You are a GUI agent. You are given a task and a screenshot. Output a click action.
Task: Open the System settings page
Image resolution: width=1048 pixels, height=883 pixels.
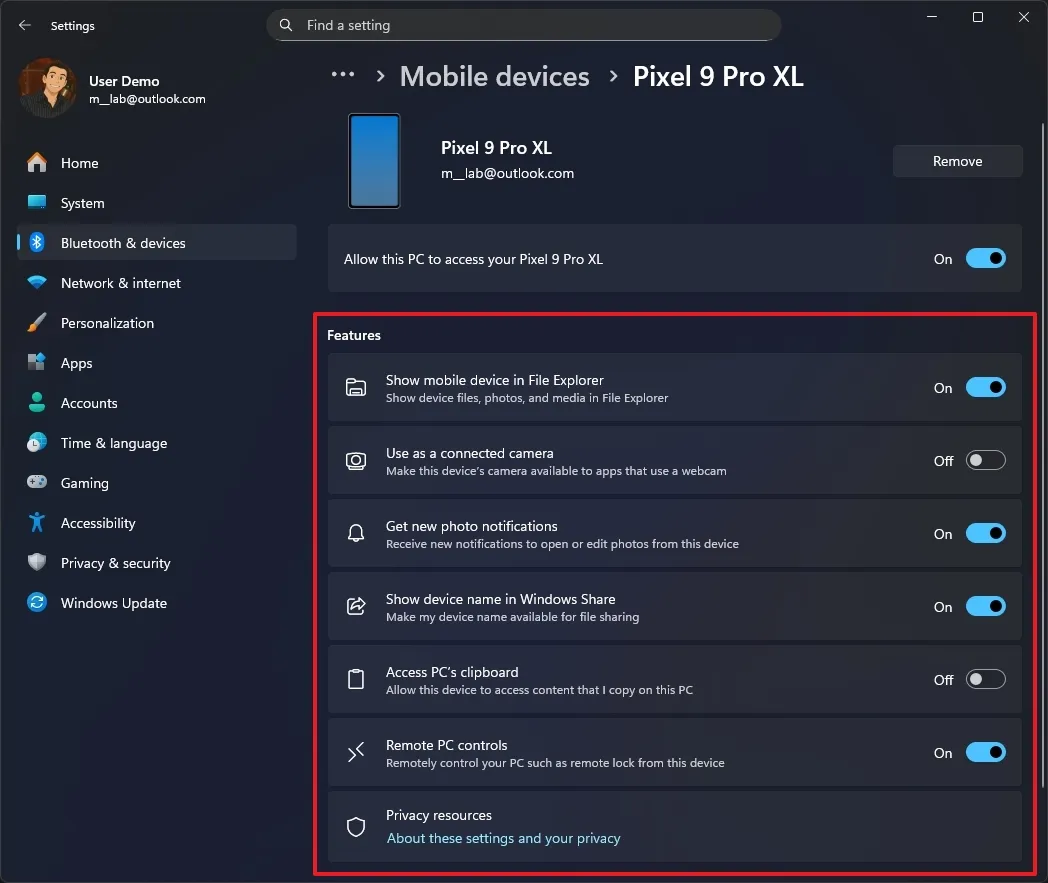82,203
